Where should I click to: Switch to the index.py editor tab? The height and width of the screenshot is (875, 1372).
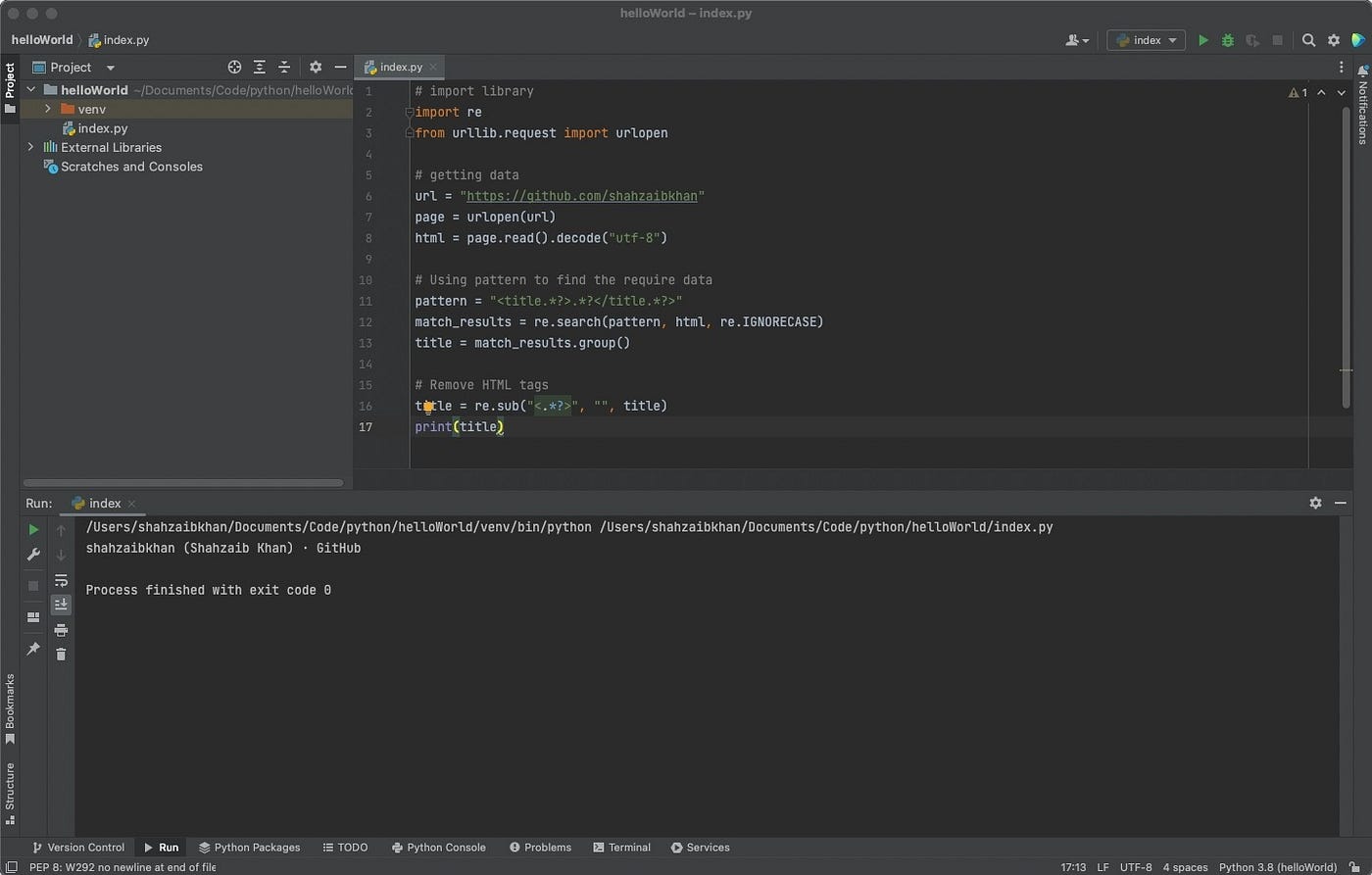(401, 68)
